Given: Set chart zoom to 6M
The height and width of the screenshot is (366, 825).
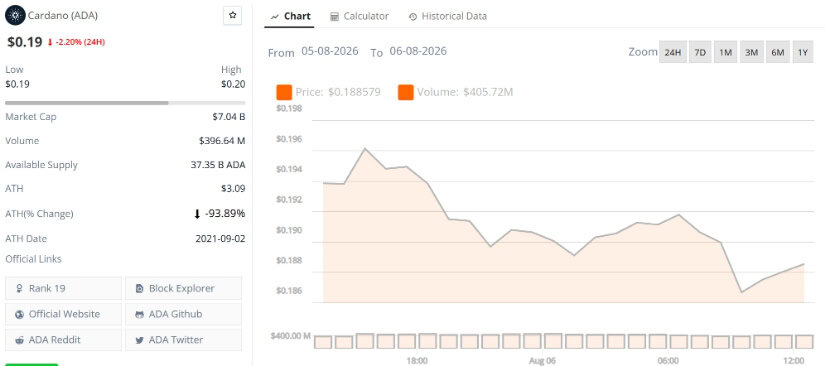Looking at the screenshot, I should [778, 52].
